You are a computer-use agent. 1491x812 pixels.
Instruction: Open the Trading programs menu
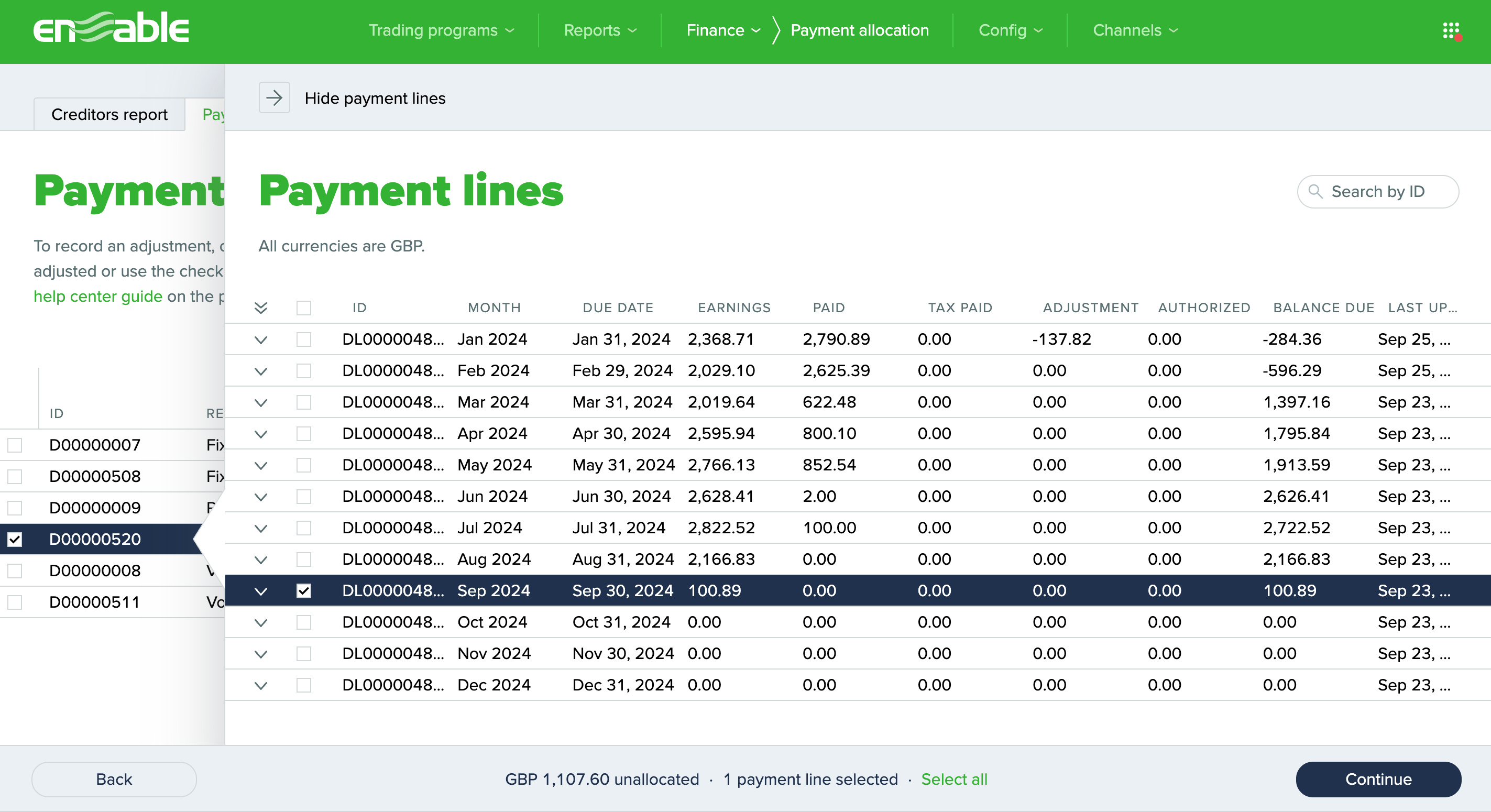(442, 30)
